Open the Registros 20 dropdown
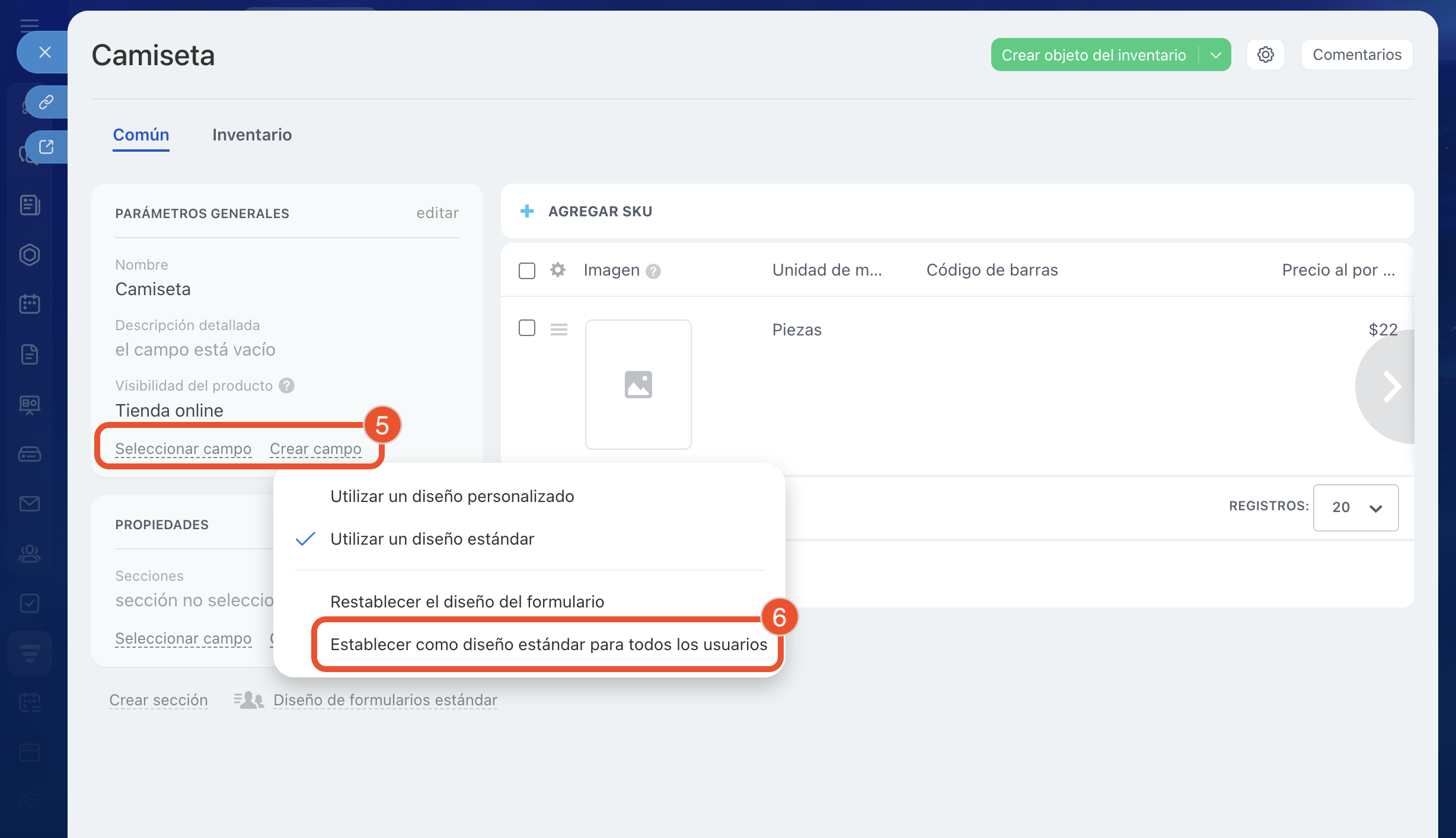 point(1355,507)
